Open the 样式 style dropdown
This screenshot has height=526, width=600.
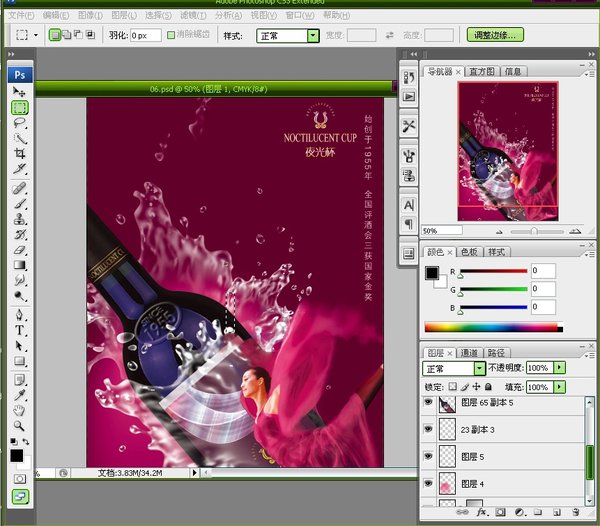coord(313,36)
